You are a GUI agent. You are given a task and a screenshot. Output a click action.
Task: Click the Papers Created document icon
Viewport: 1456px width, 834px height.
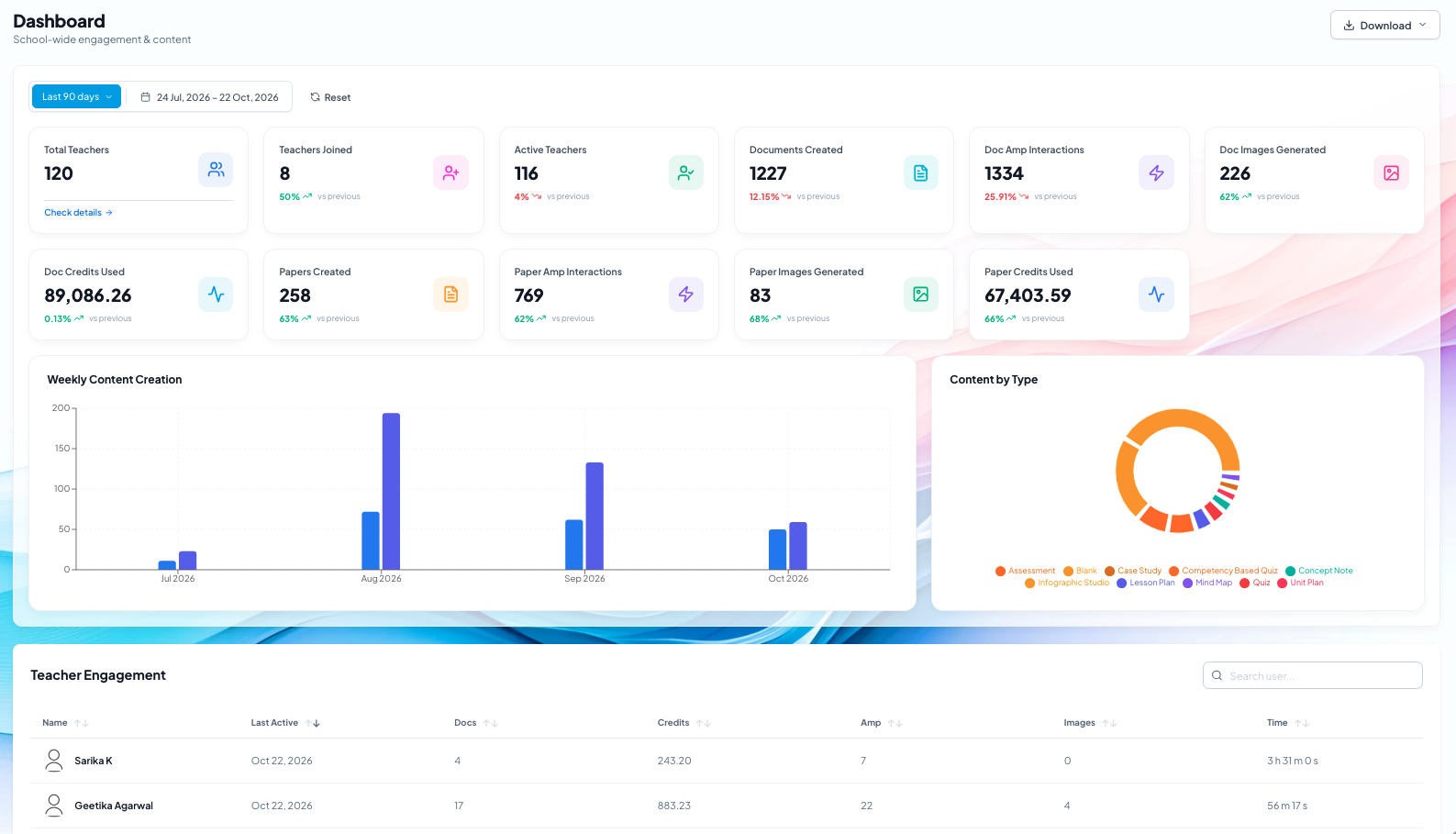coord(450,295)
